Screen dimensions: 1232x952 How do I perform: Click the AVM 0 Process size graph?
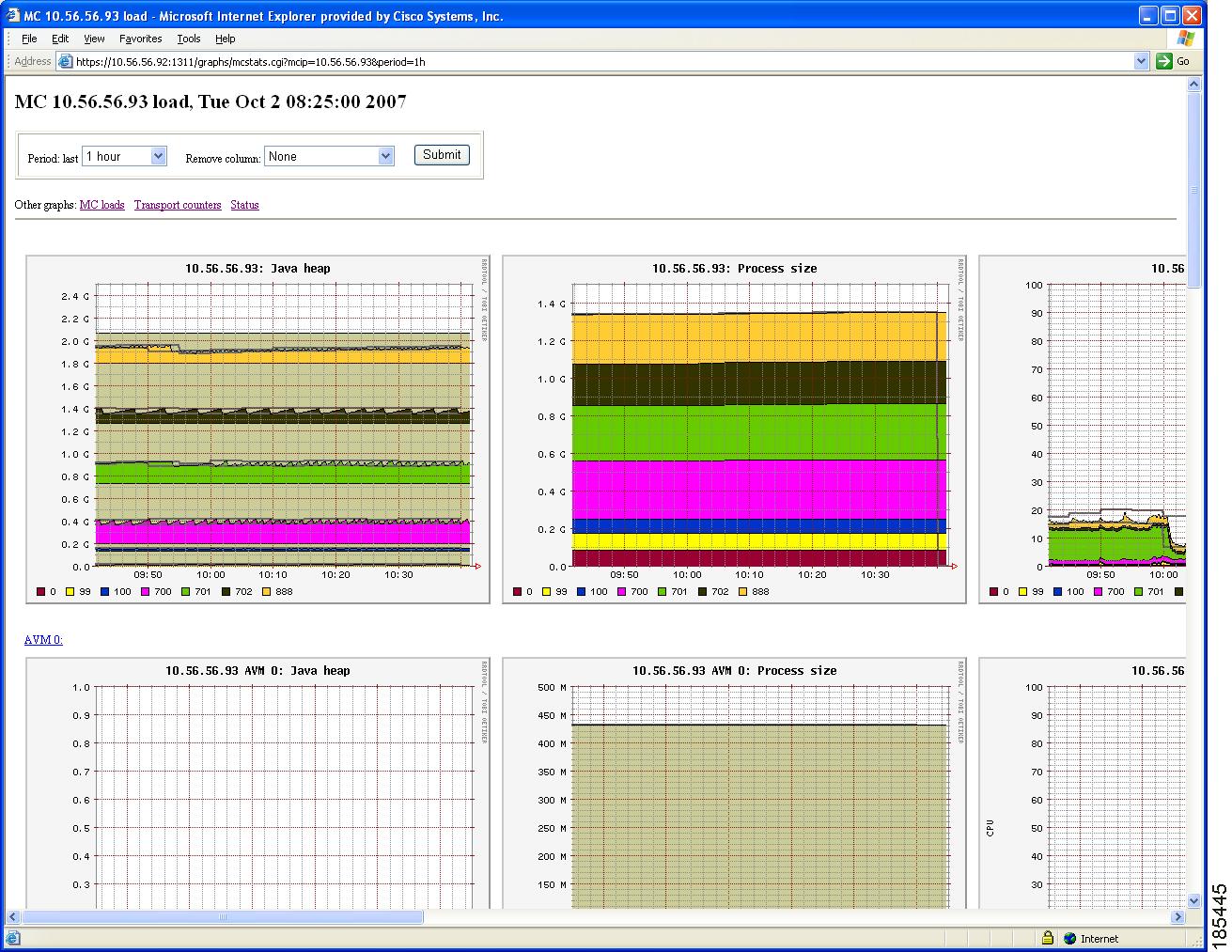click(734, 783)
